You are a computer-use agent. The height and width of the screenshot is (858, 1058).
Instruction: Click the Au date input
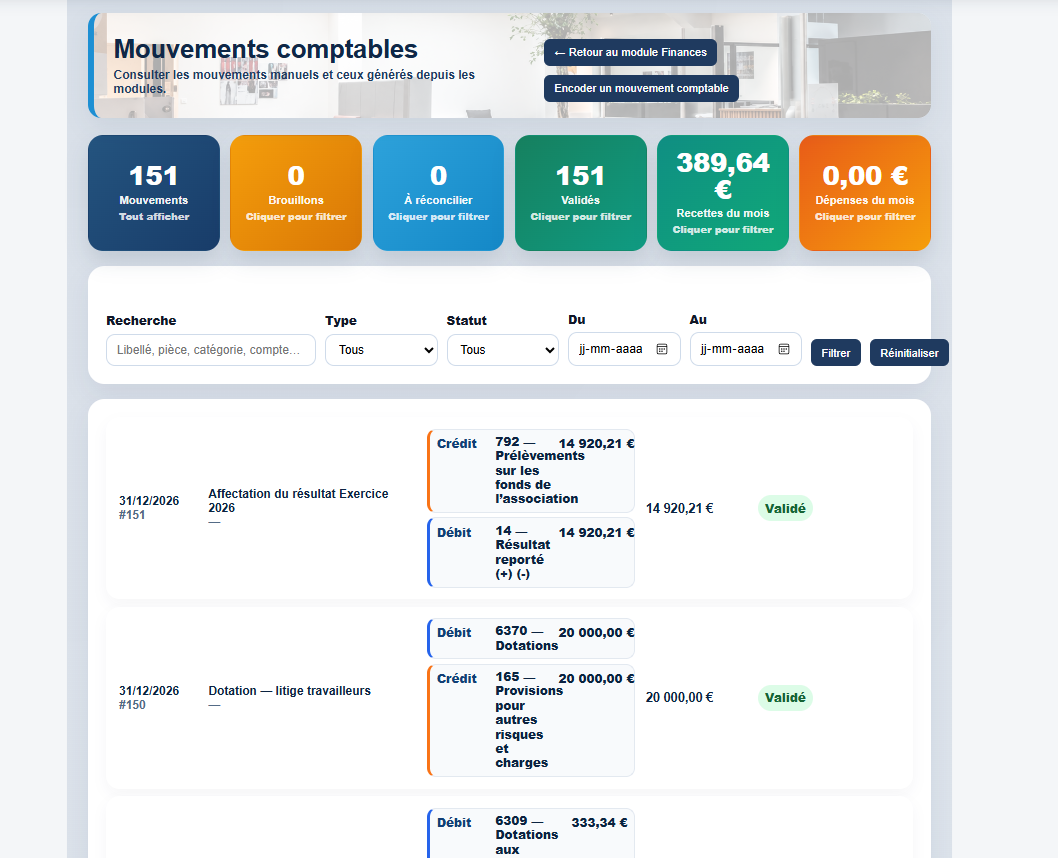coord(746,349)
